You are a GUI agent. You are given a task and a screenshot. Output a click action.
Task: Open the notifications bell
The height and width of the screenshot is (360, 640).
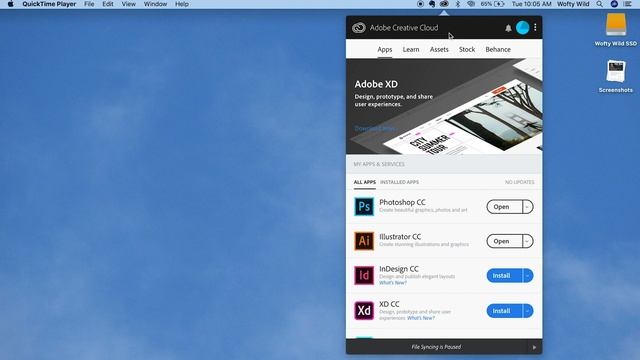[508, 28]
